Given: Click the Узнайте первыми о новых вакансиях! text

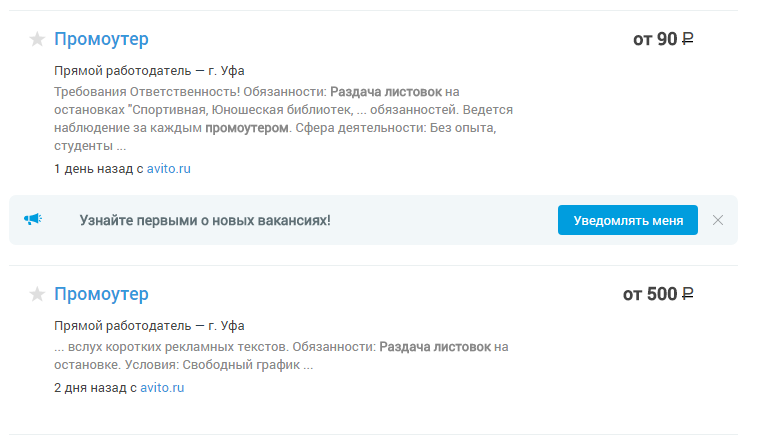Looking at the screenshot, I should 205,220.
